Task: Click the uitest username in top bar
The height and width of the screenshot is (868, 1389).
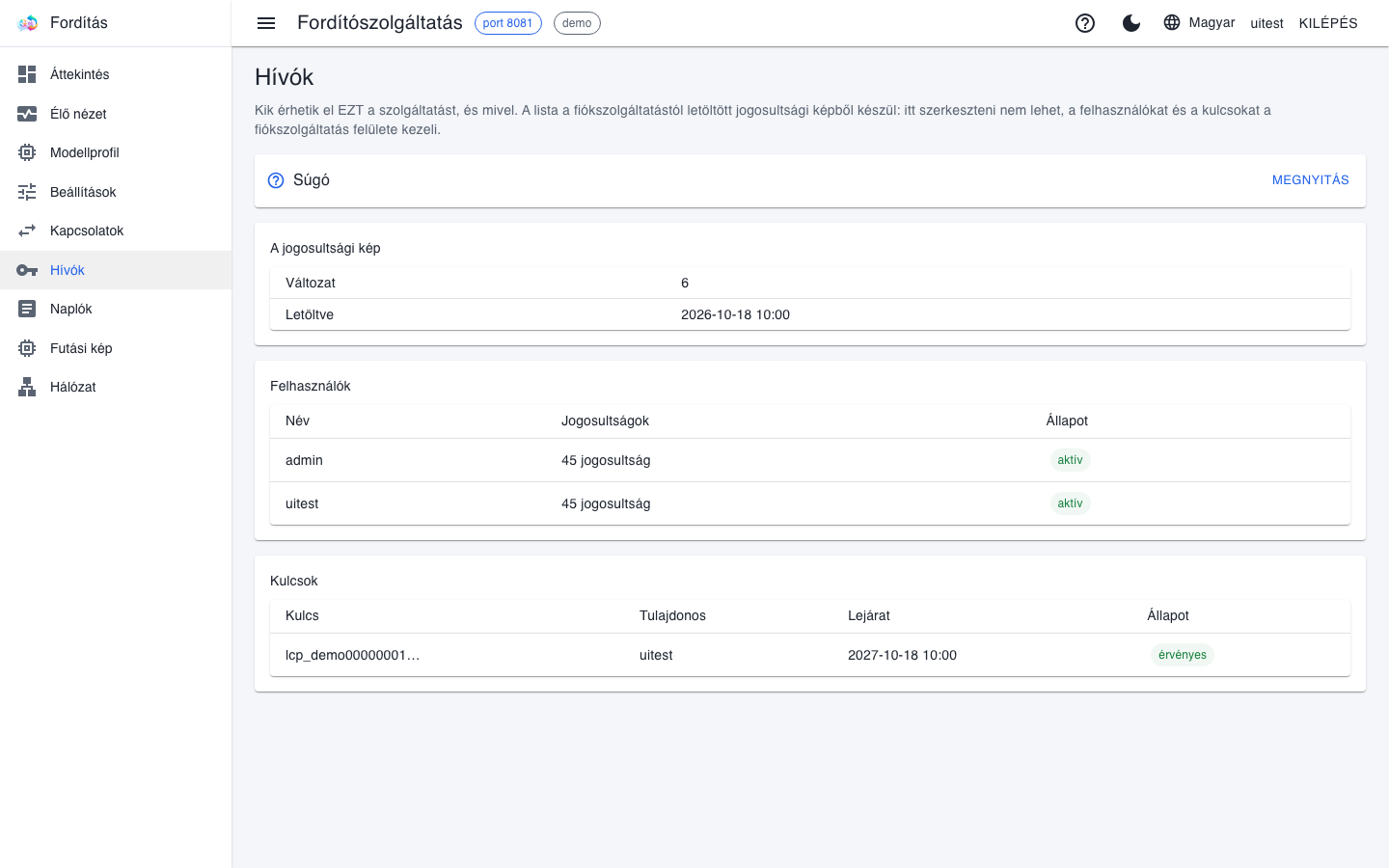Action: click(1266, 23)
